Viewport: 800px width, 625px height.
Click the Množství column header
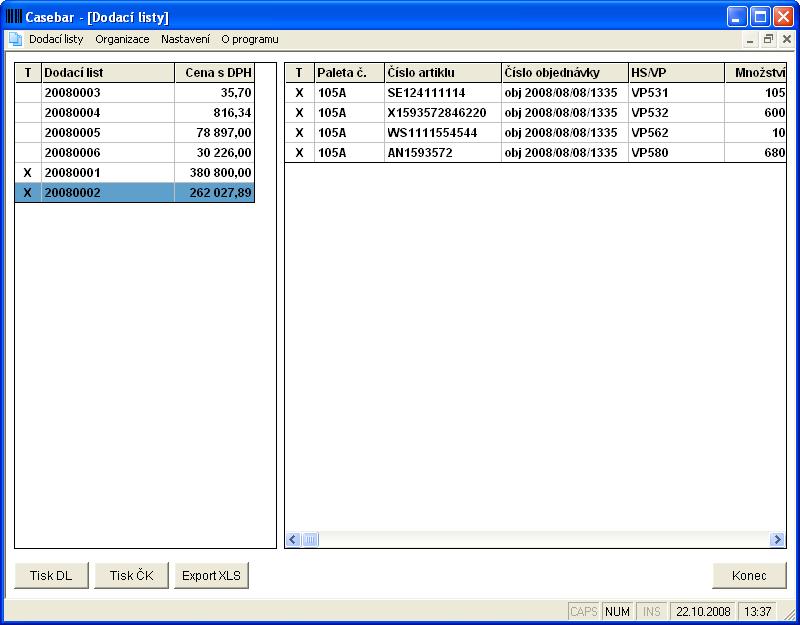(x=756, y=72)
